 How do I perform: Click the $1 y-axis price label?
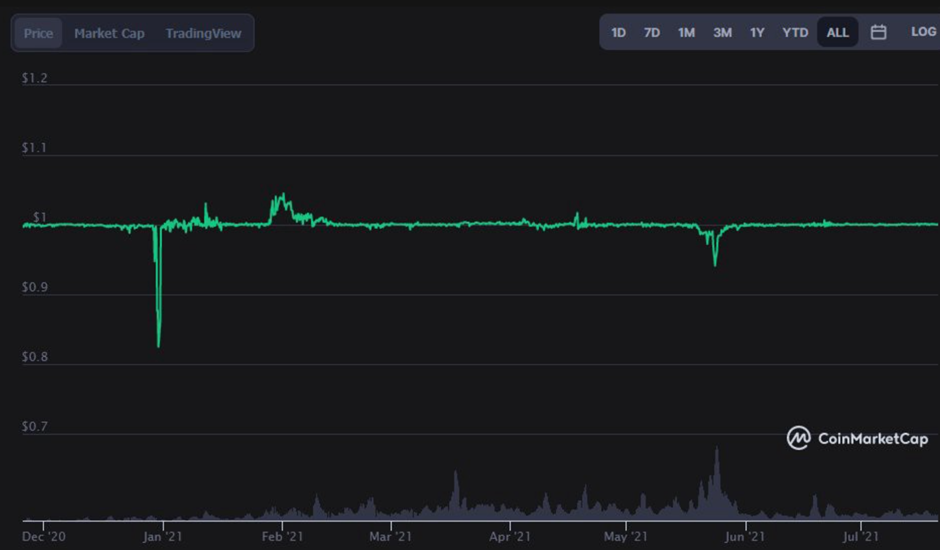(40, 217)
